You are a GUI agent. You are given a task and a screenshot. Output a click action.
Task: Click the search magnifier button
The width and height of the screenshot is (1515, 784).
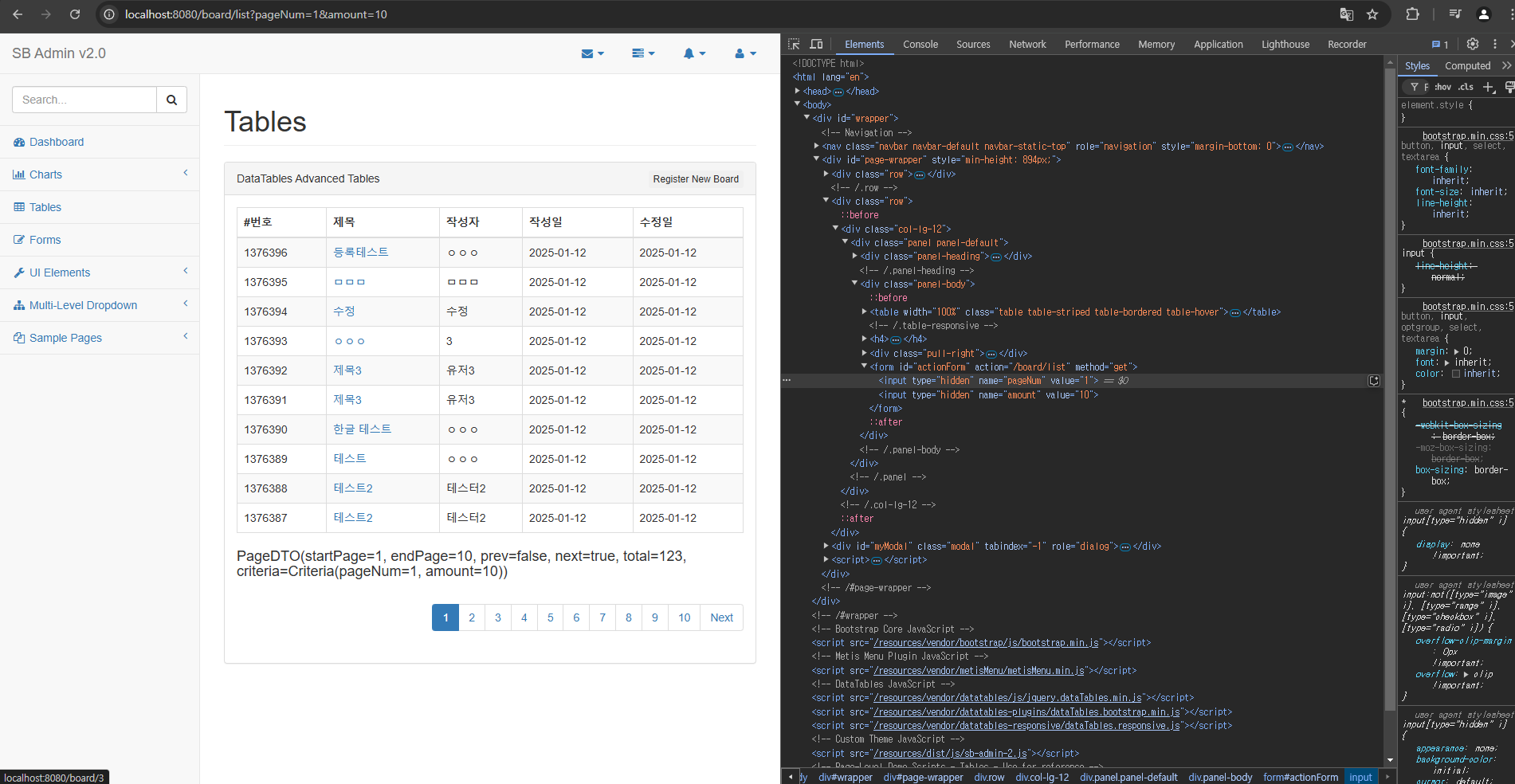171,100
